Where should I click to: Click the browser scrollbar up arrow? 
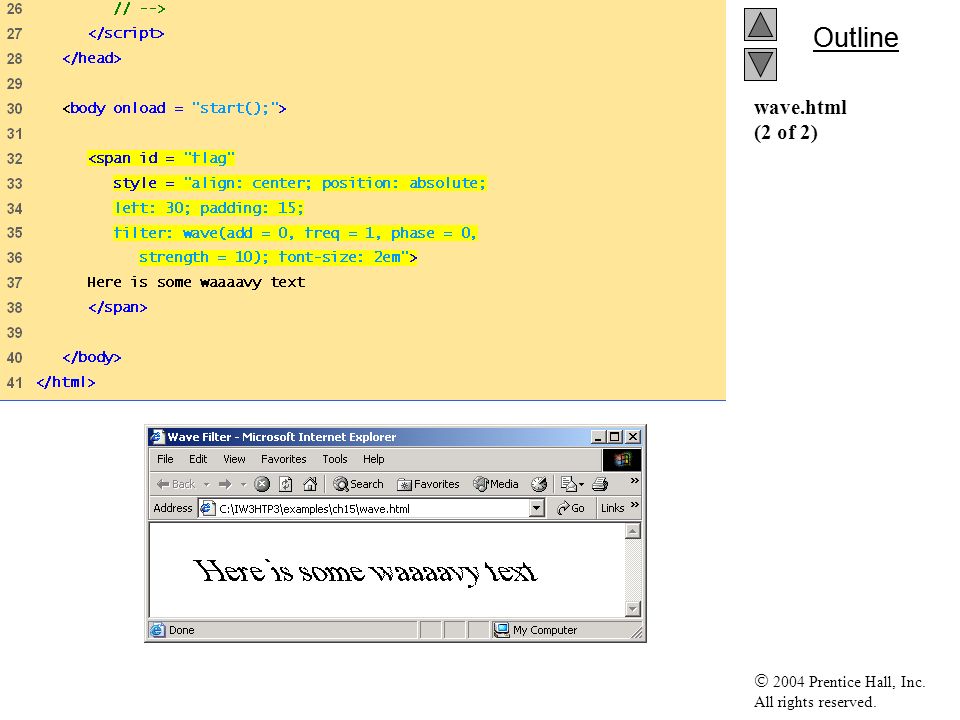pyautogui.click(x=633, y=531)
